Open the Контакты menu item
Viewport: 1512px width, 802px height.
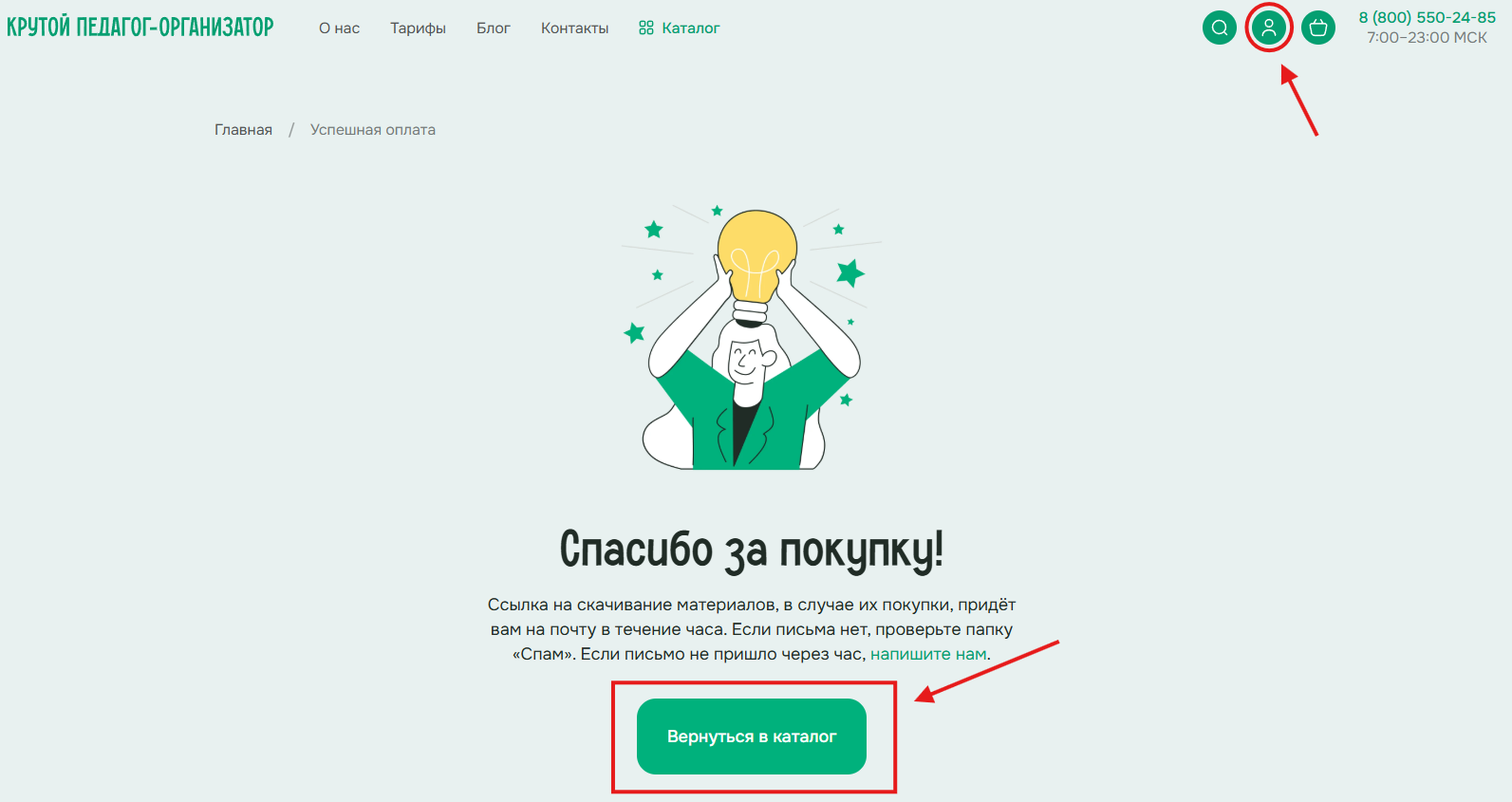tap(575, 28)
